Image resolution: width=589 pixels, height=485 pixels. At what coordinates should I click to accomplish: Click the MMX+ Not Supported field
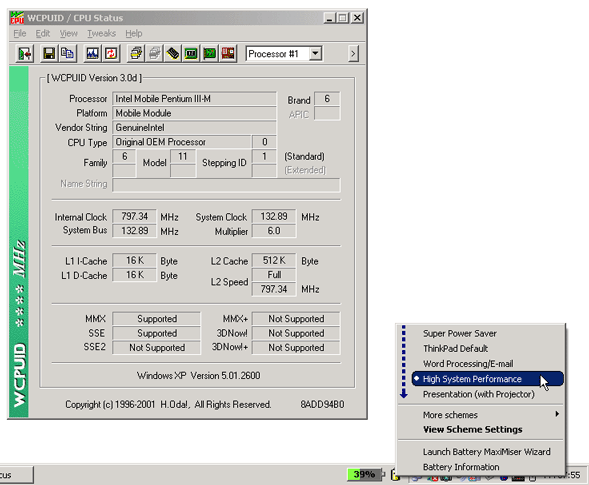click(296, 319)
